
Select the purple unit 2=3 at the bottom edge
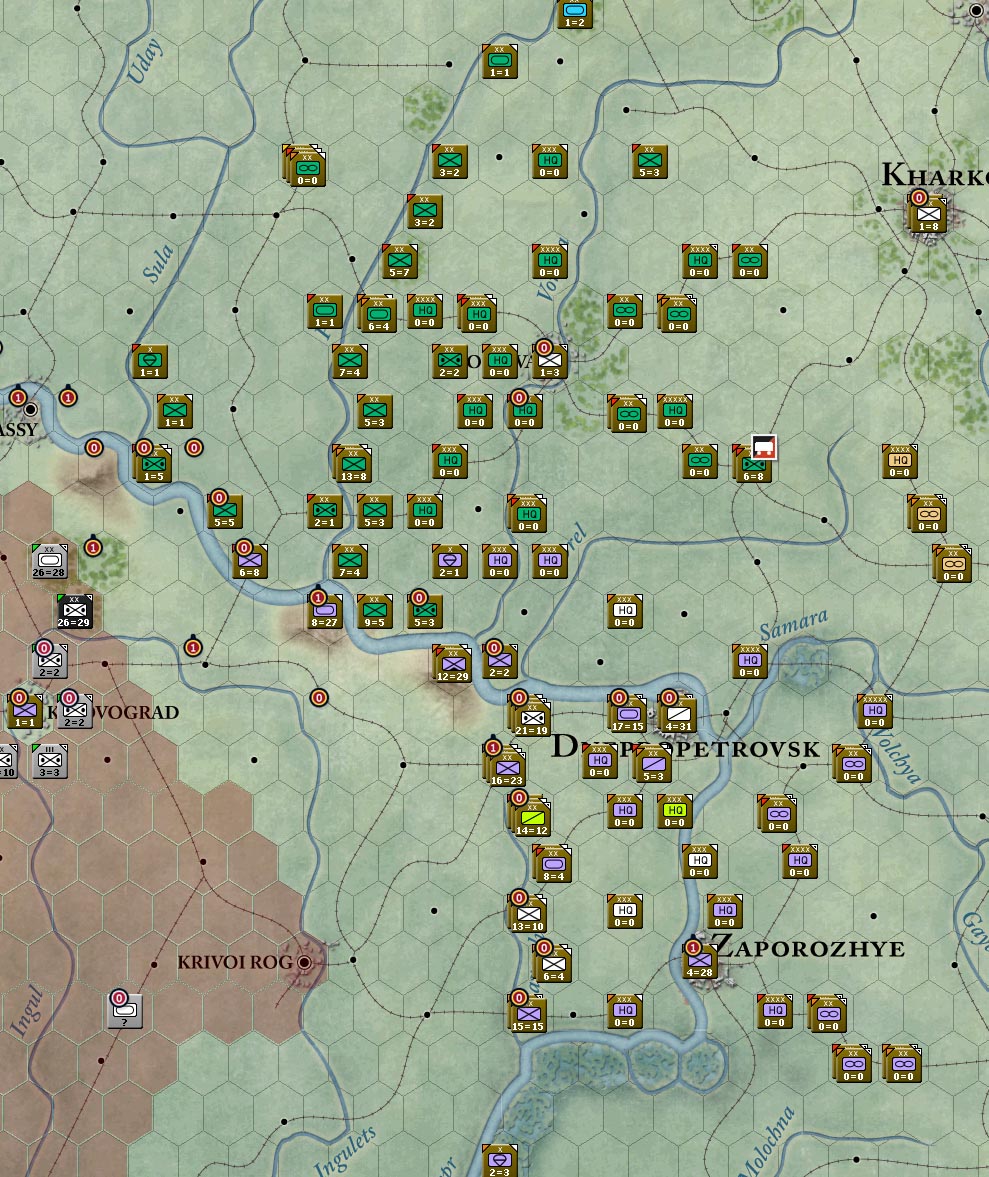coord(500,1160)
